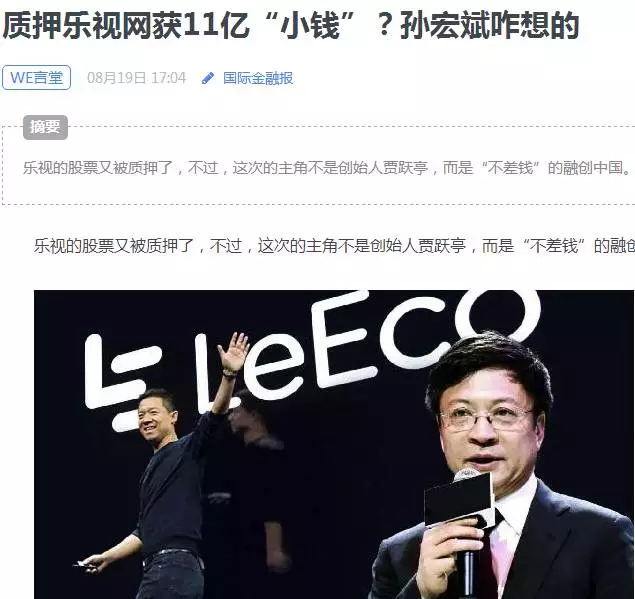Click the gray 摘要 label badge
Screen dimensions: 635x599
(45, 127)
